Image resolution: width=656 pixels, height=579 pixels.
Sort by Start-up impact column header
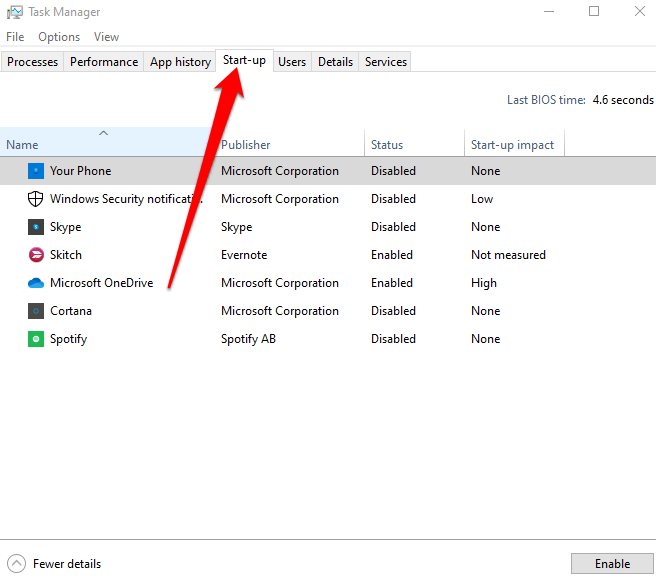512,145
